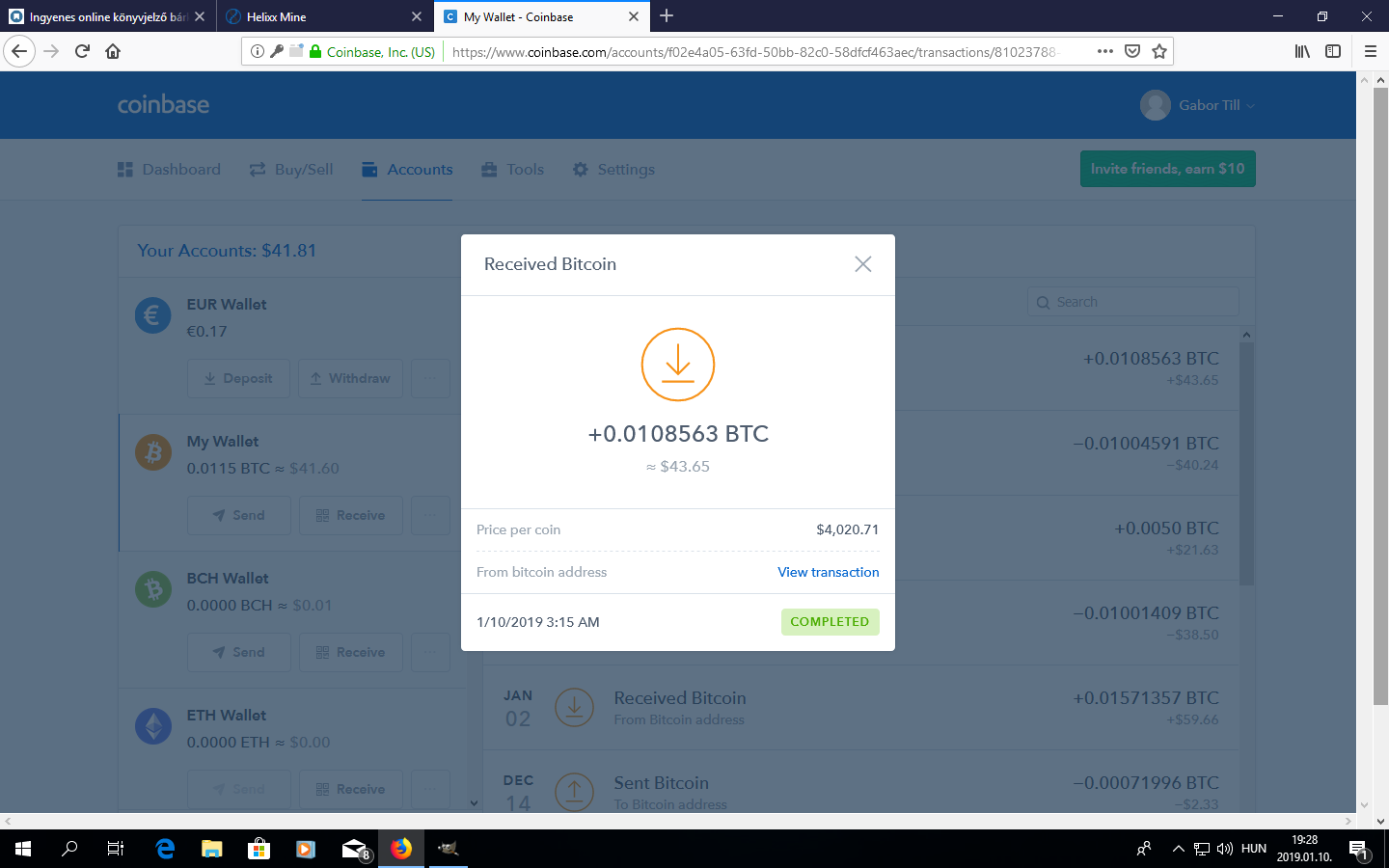Open the View transaction link

coord(829,572)
